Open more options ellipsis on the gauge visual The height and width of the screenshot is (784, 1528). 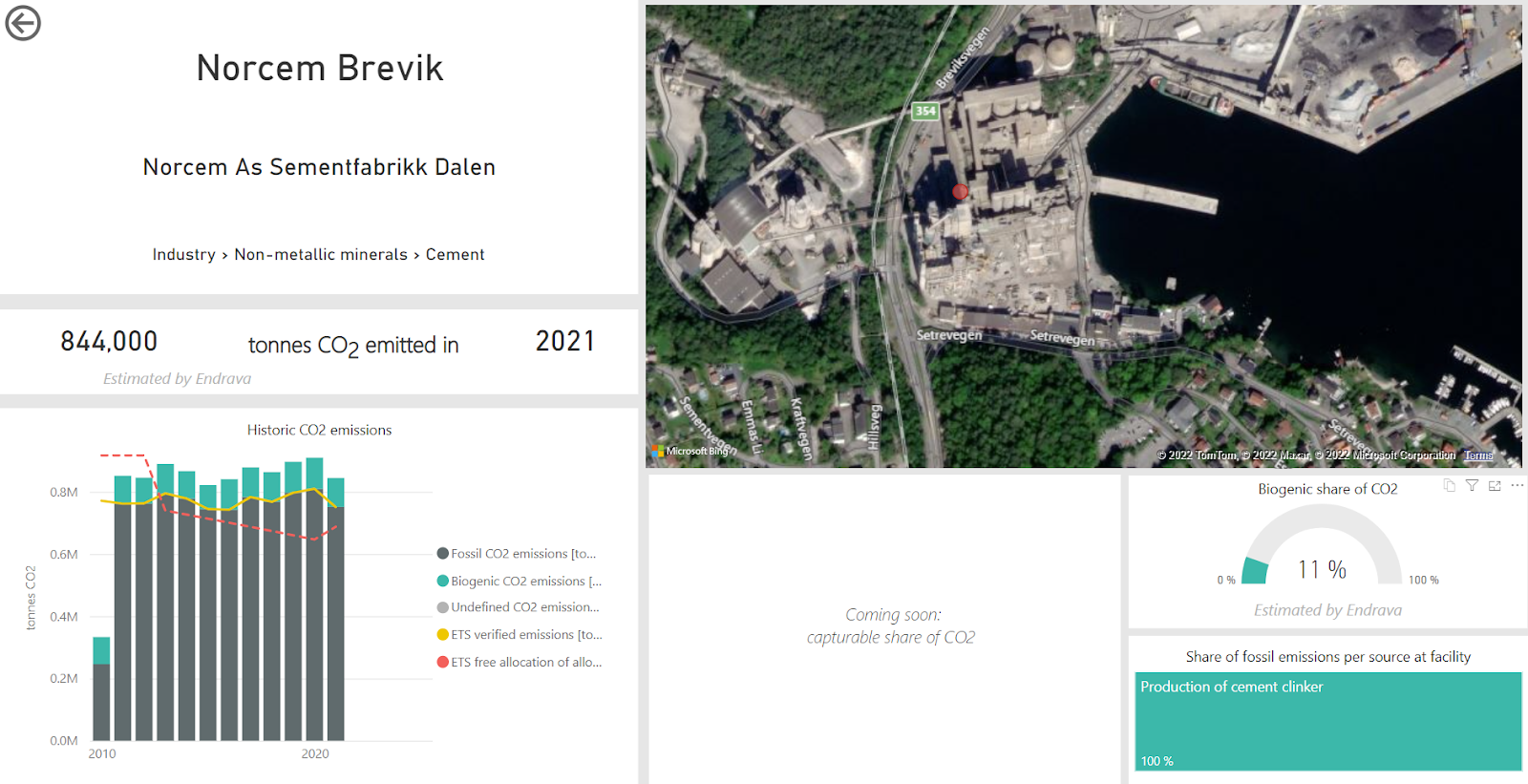(1517, 486)
